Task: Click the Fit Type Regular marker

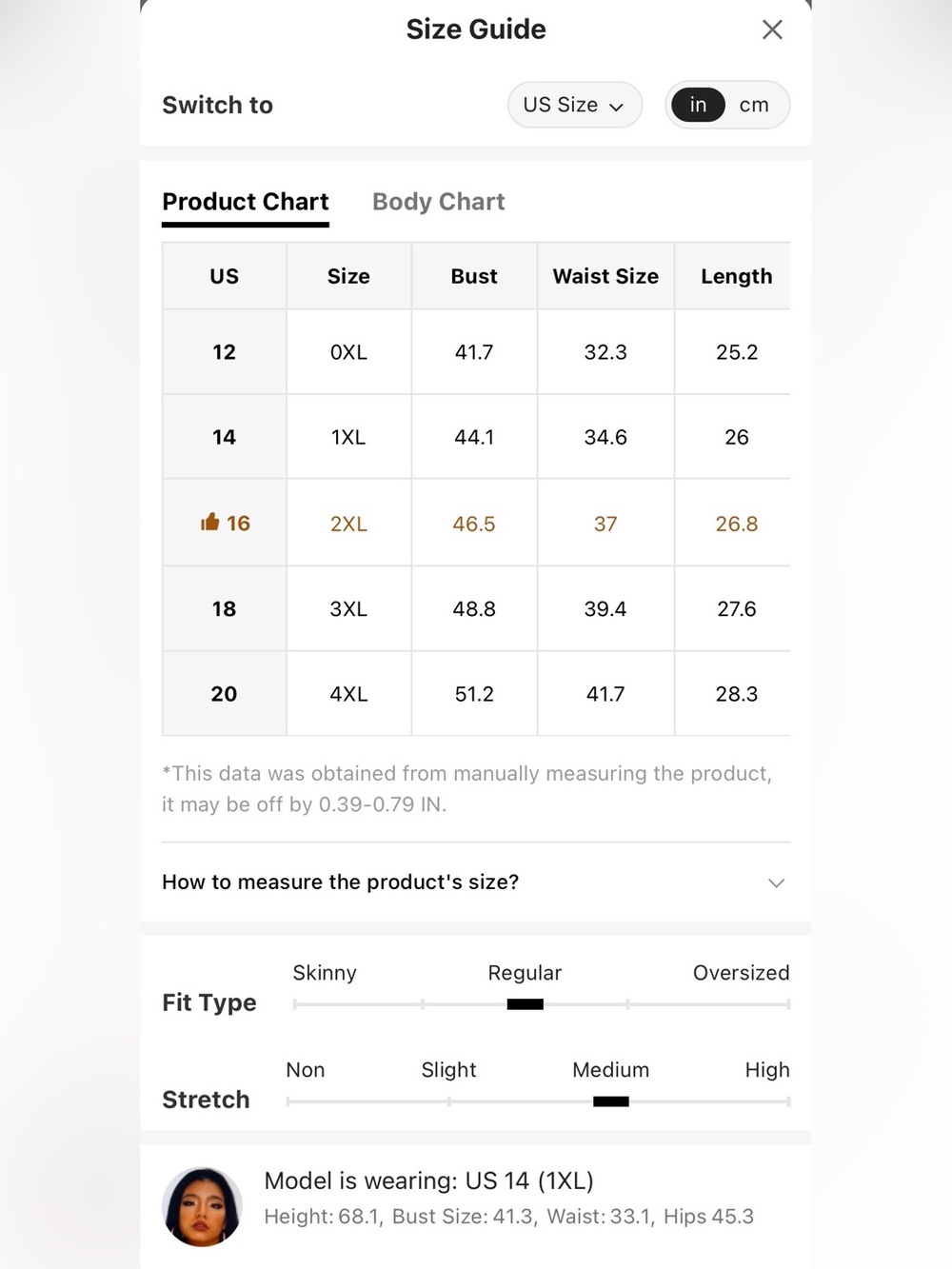Action: pyautogui.click(x=525, y=1004)
